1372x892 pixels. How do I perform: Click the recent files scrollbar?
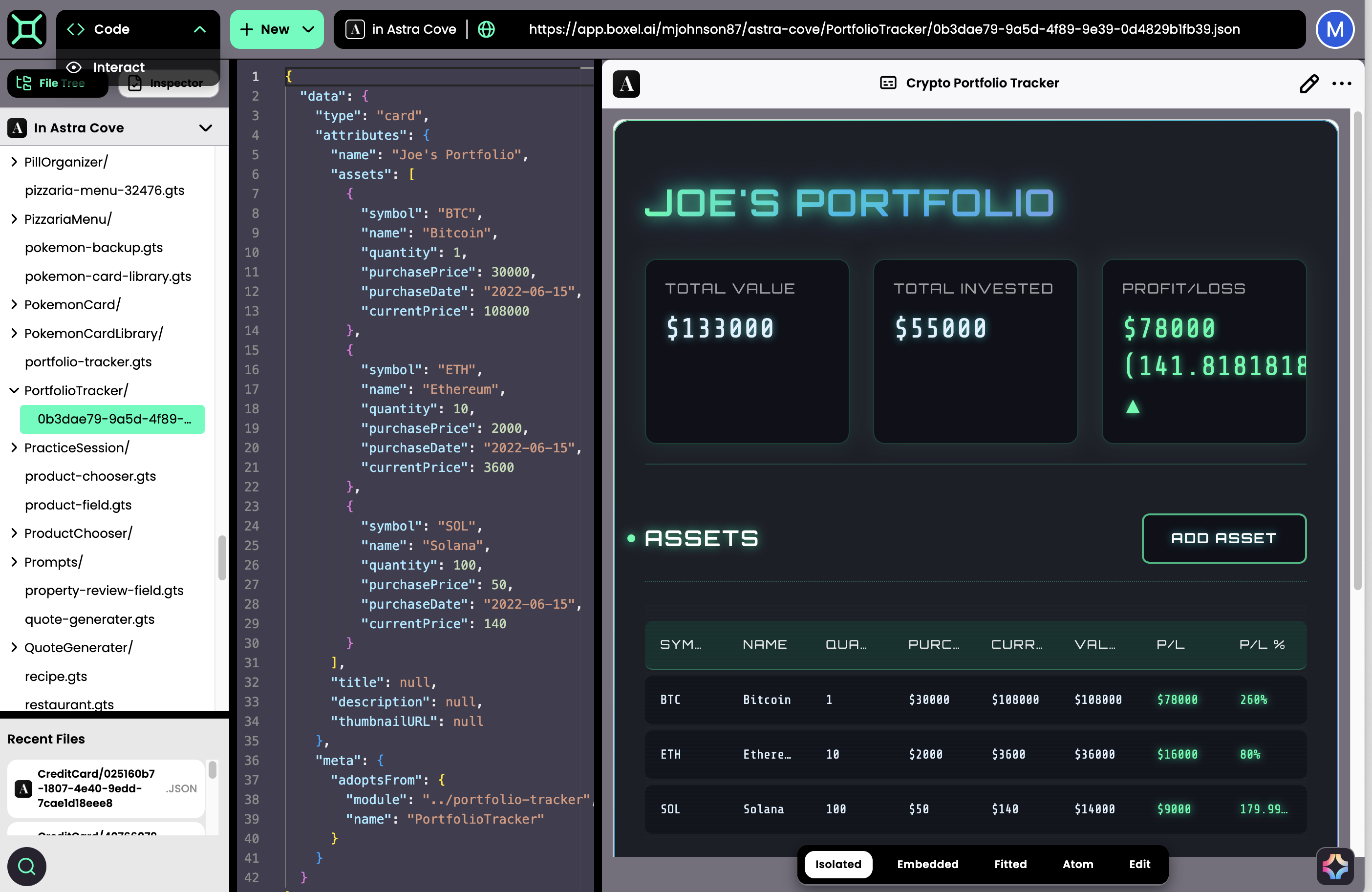coord(212,770)
